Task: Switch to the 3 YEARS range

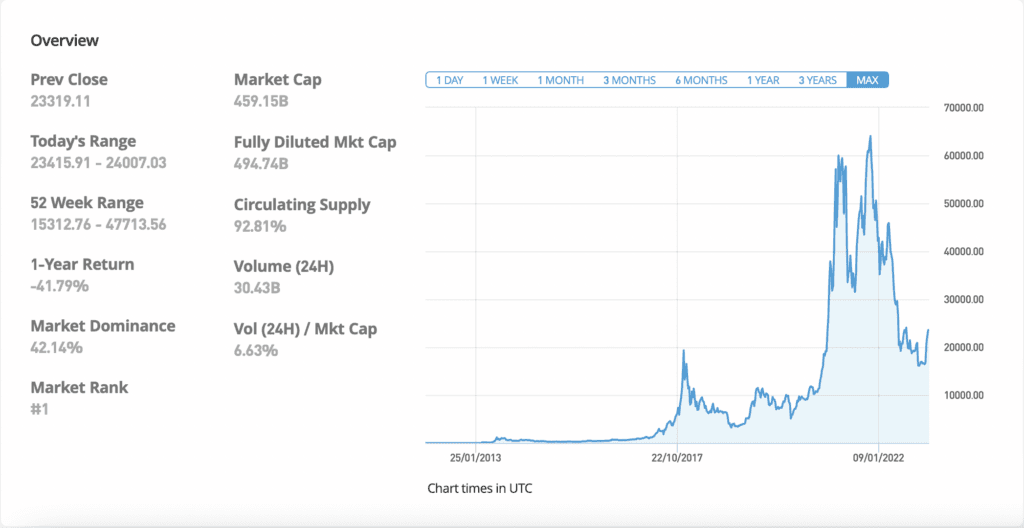Action: pos(817,80)
